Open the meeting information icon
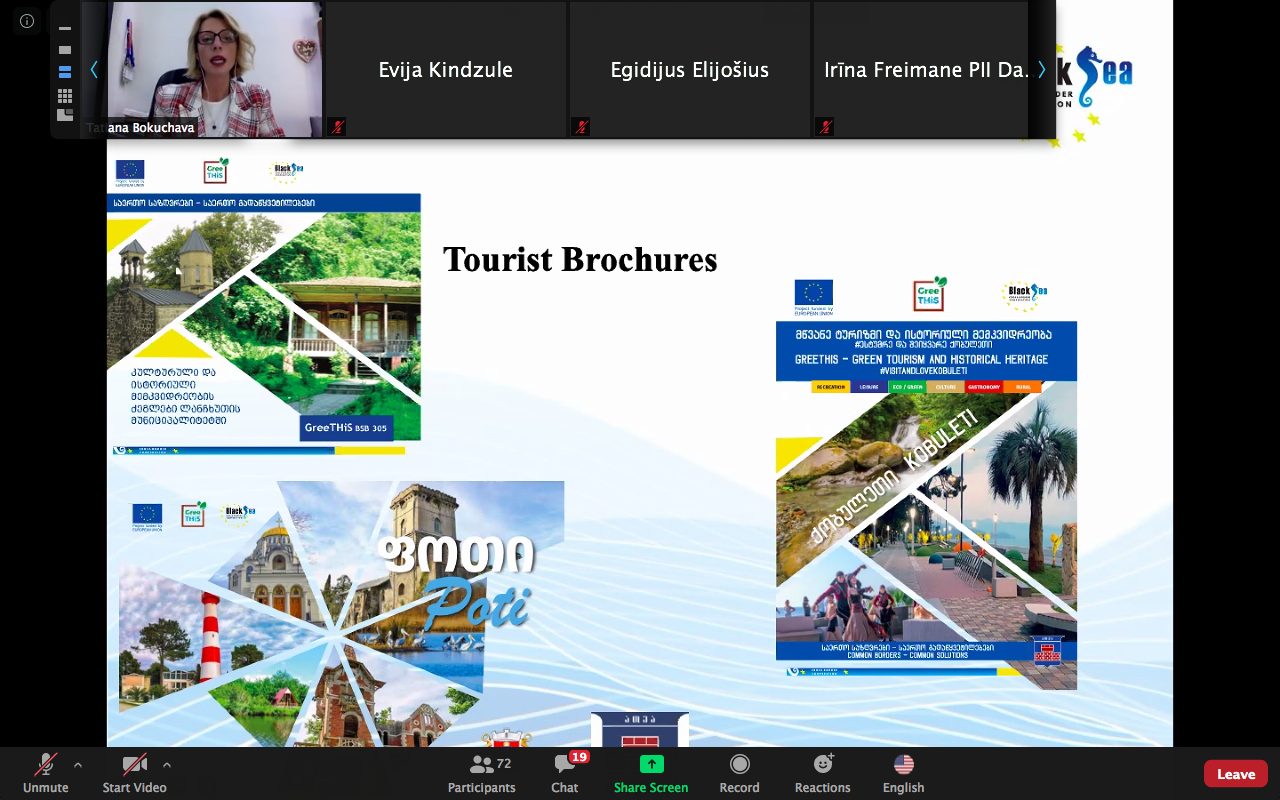The image size is (1280, 800). (27, 21)
